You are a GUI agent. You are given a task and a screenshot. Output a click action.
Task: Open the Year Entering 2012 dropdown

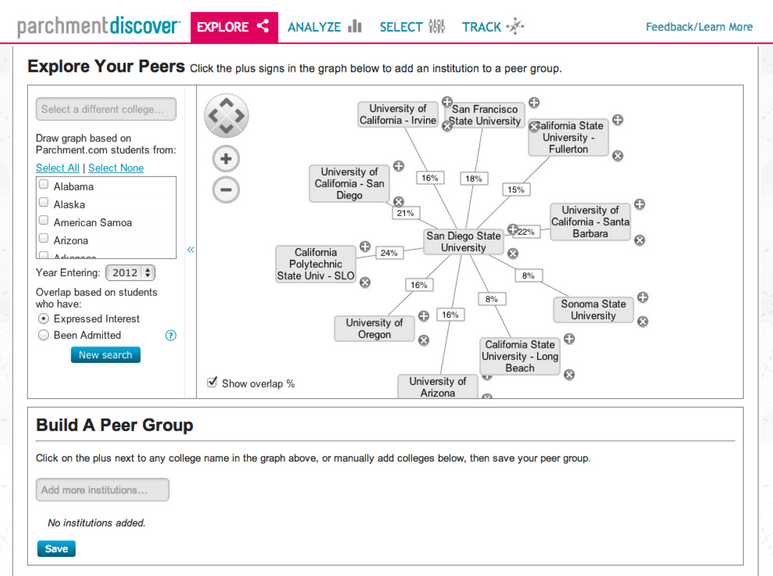click(131, 273)
